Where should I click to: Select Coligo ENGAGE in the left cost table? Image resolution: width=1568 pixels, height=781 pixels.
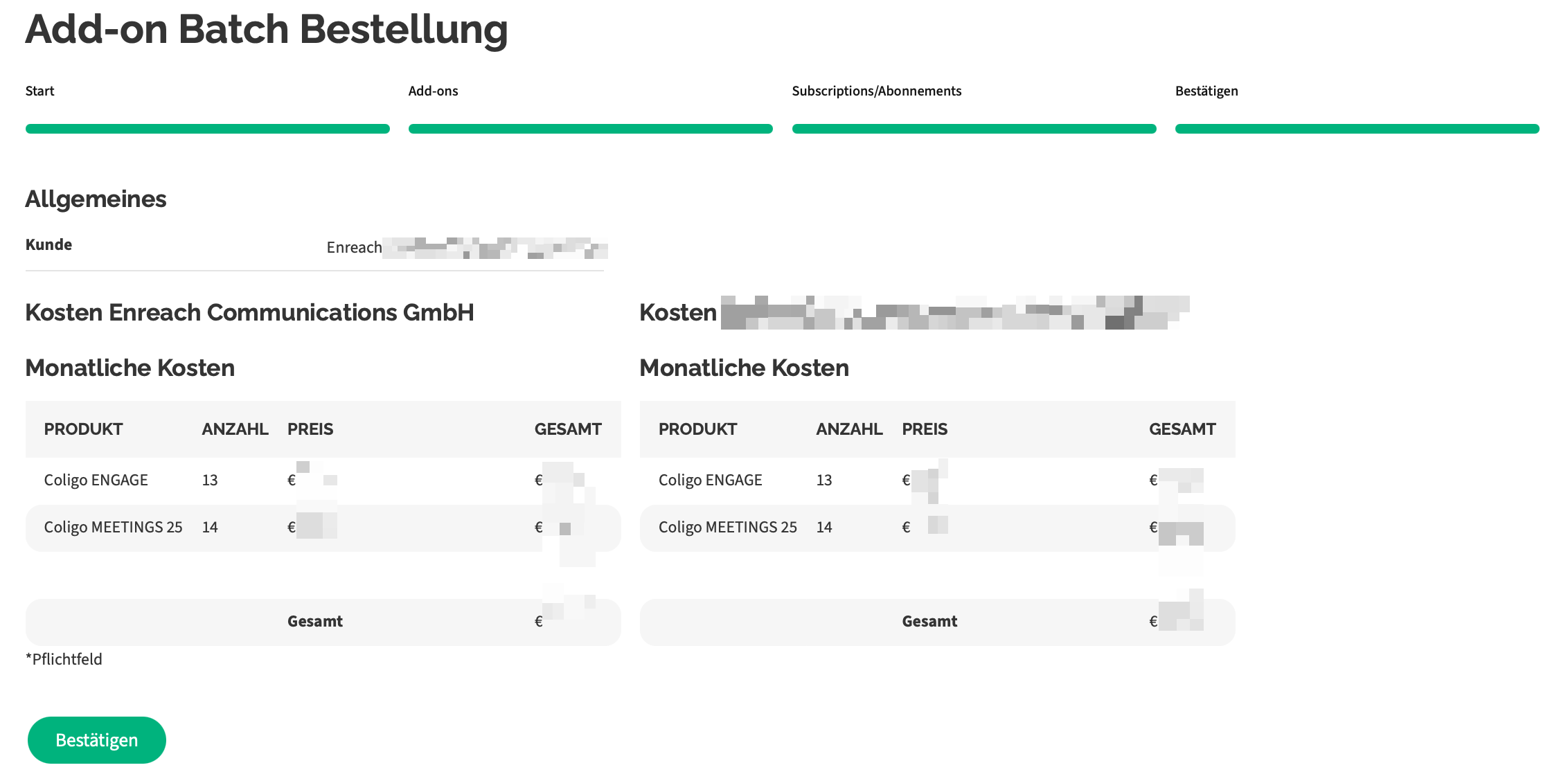pyautogui.click(x=96, y=481)
